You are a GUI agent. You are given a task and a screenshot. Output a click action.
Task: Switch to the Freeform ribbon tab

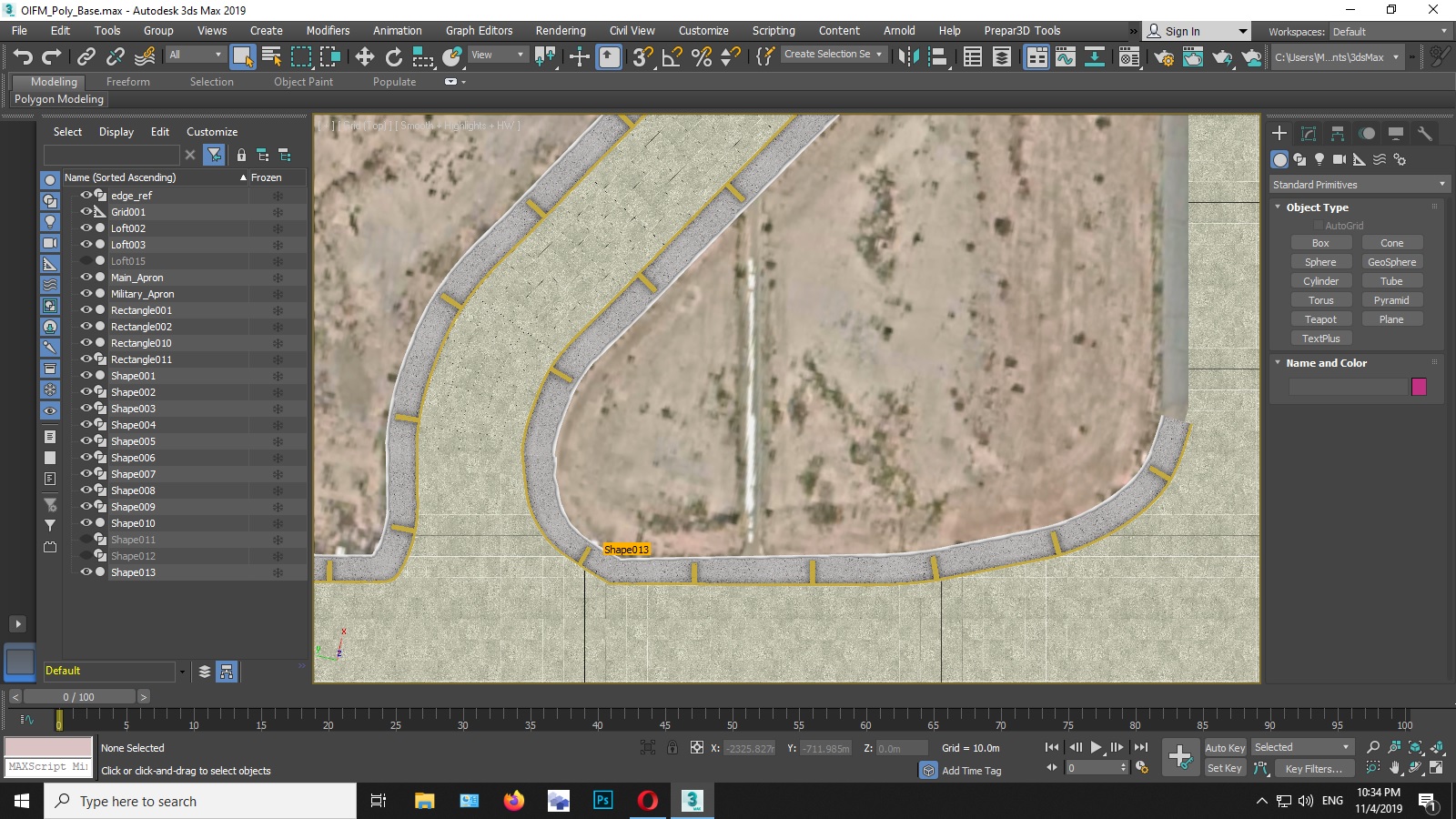coord(128,82)
